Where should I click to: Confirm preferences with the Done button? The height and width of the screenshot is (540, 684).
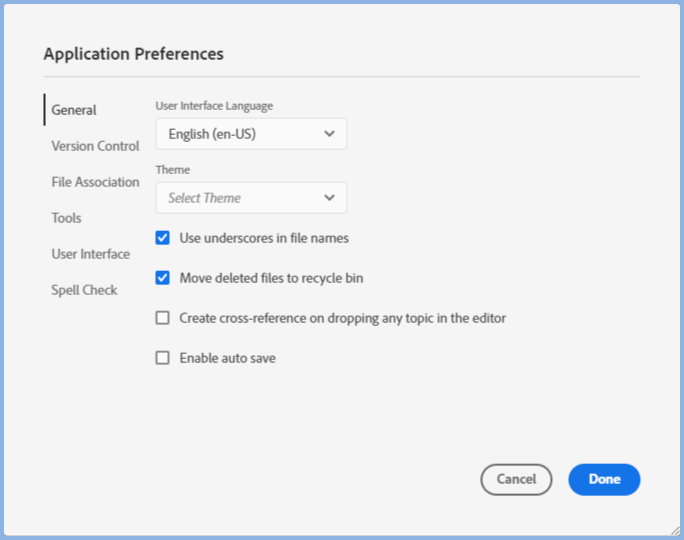[604, 479]
